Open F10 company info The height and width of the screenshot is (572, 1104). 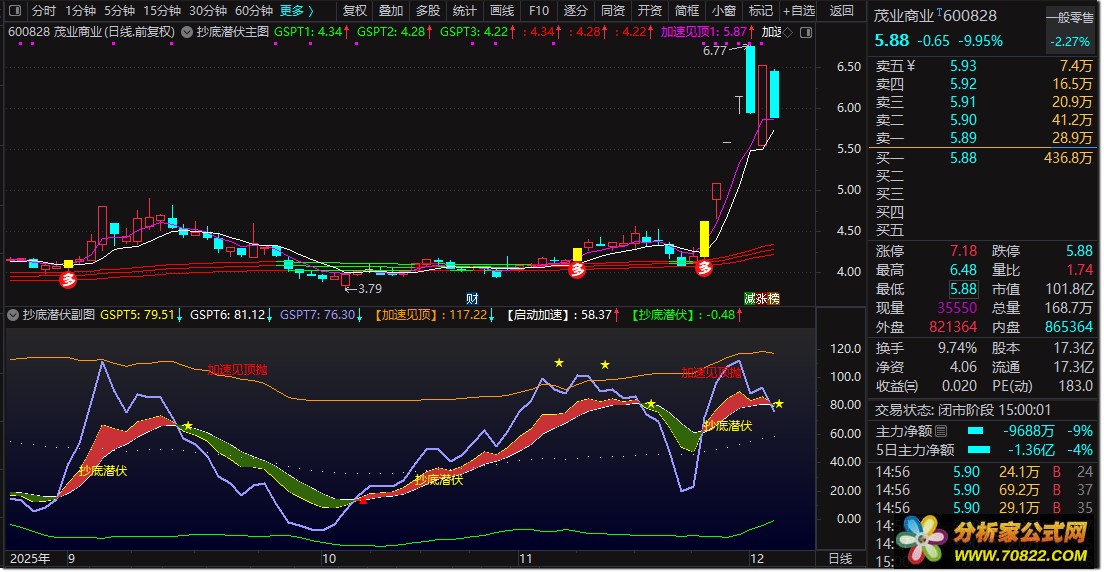(539, 11)
